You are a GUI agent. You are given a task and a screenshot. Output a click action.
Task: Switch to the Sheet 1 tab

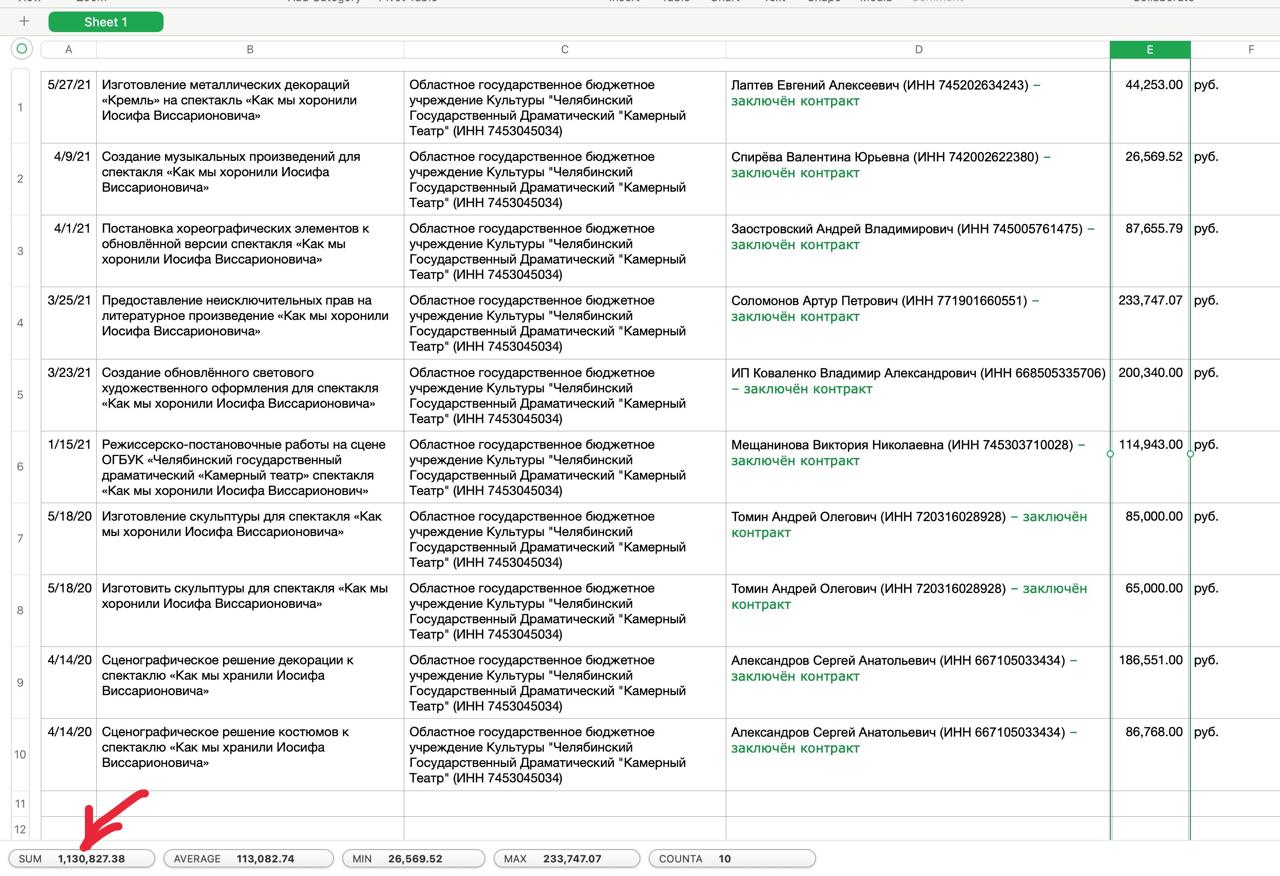(105, 22)
